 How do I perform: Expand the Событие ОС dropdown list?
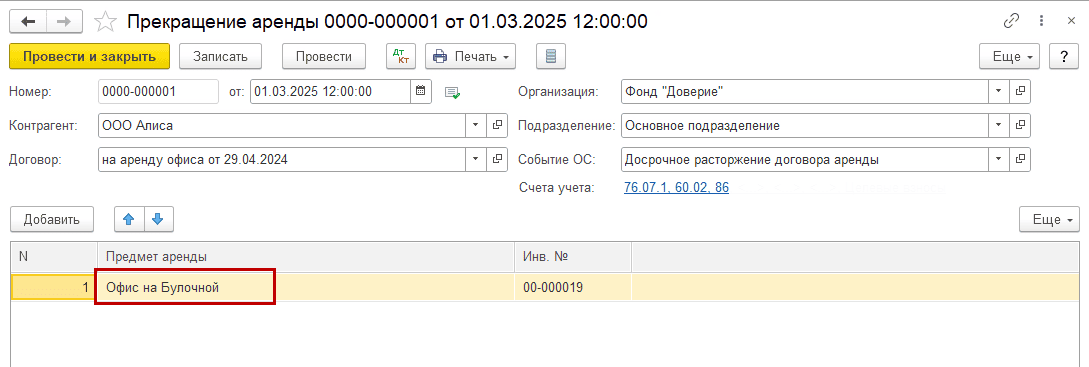click(999, 159)
